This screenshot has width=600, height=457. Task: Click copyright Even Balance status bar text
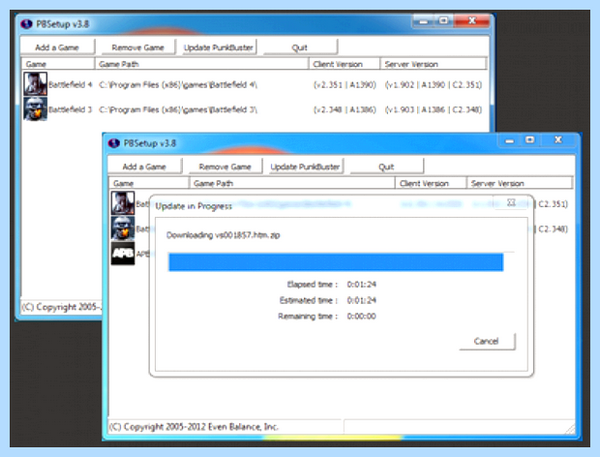(194, 427)
